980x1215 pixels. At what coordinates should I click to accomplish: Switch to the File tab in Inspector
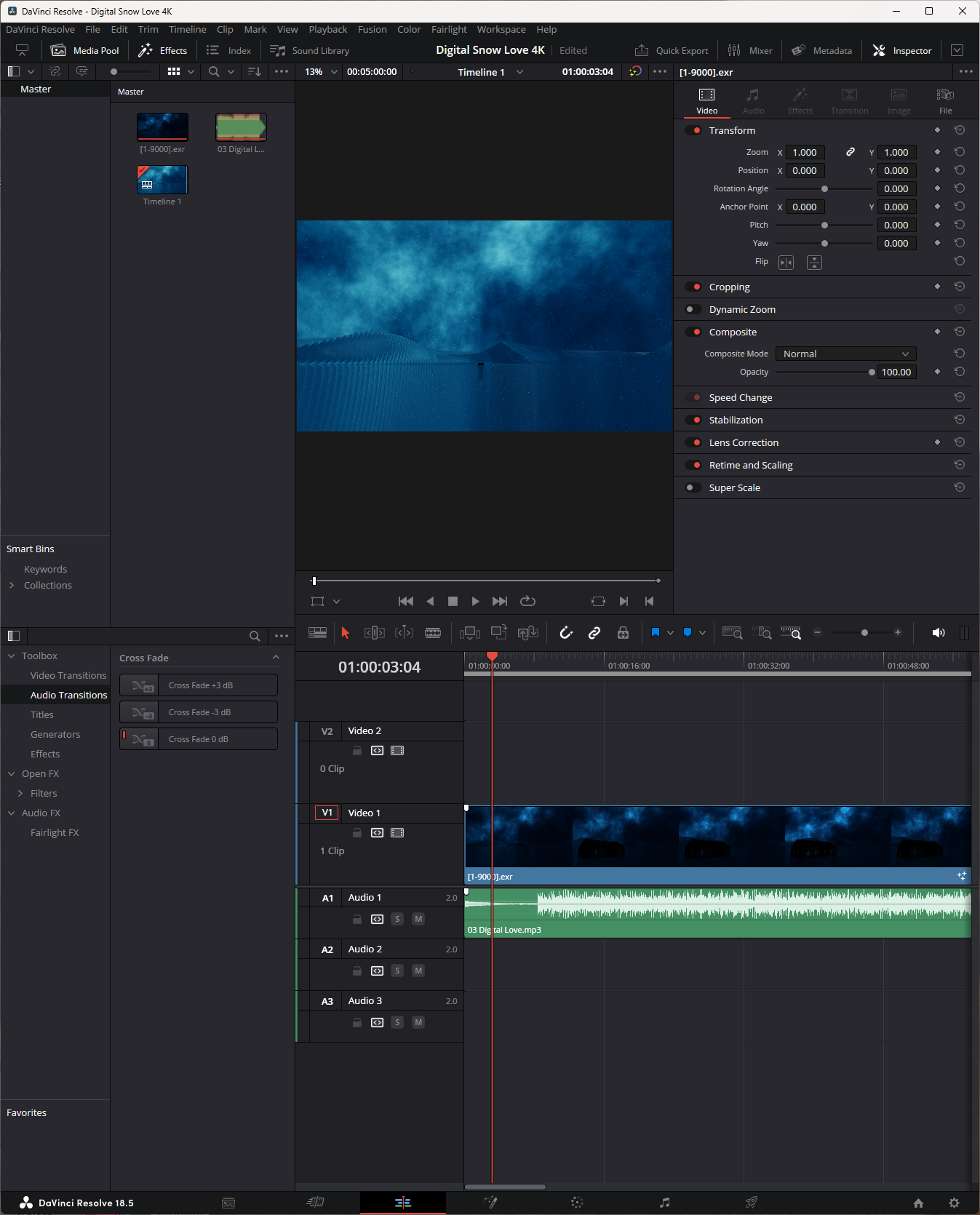click(x=945, y=100)
